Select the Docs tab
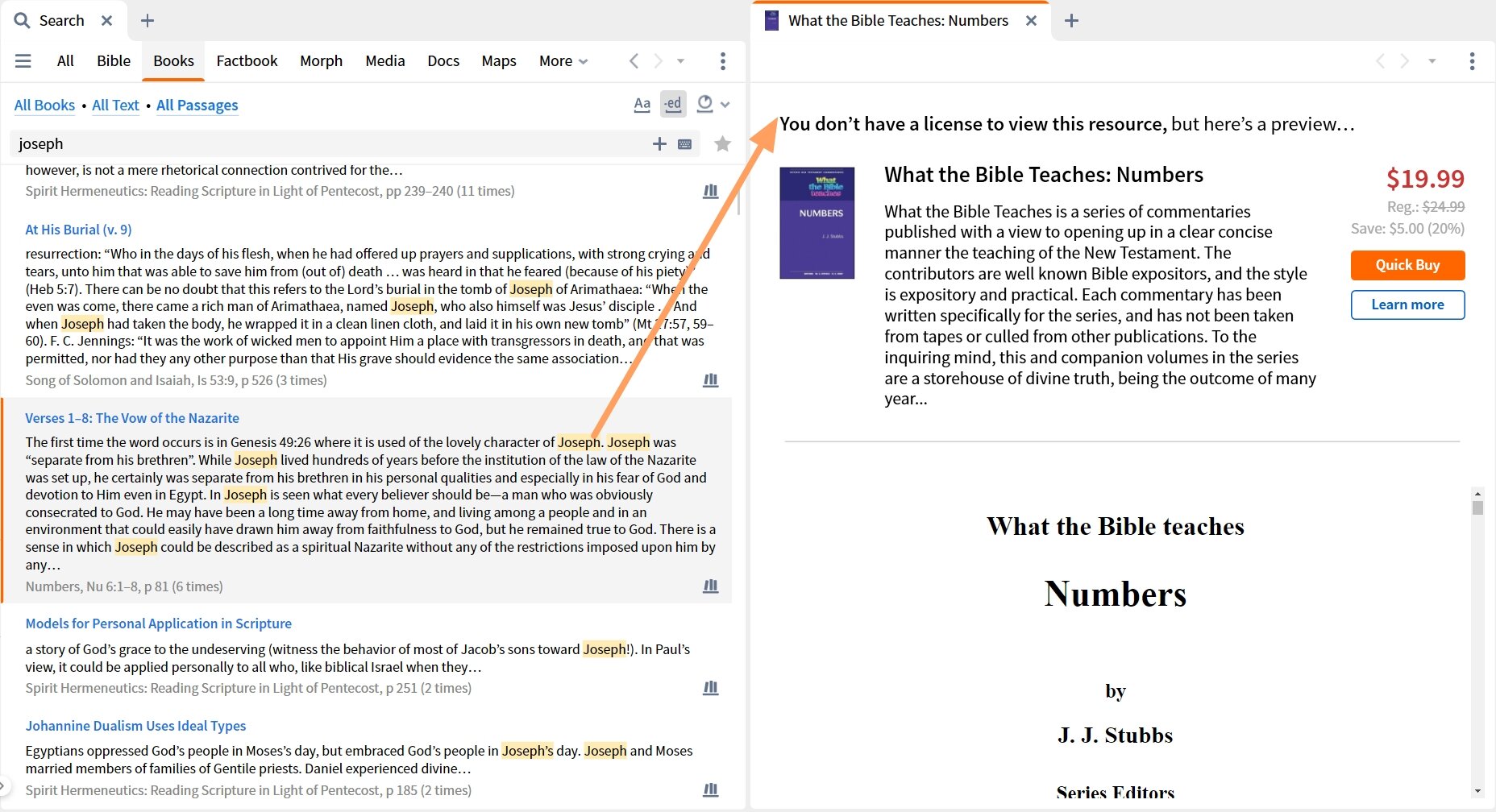 (443, 61)
